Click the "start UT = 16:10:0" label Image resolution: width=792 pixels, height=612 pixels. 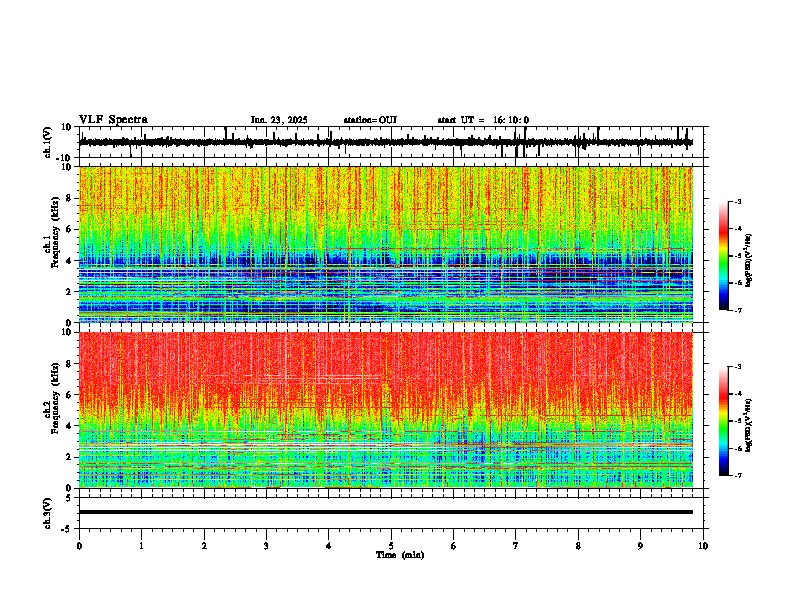click(483, 120)
